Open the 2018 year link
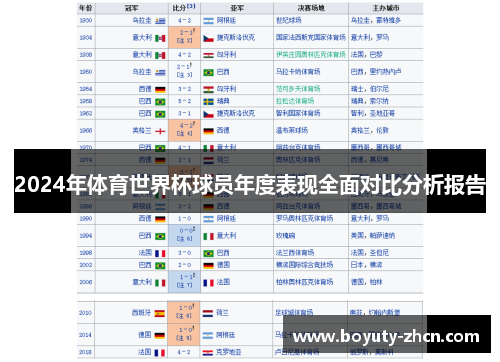 coord(85,352)
